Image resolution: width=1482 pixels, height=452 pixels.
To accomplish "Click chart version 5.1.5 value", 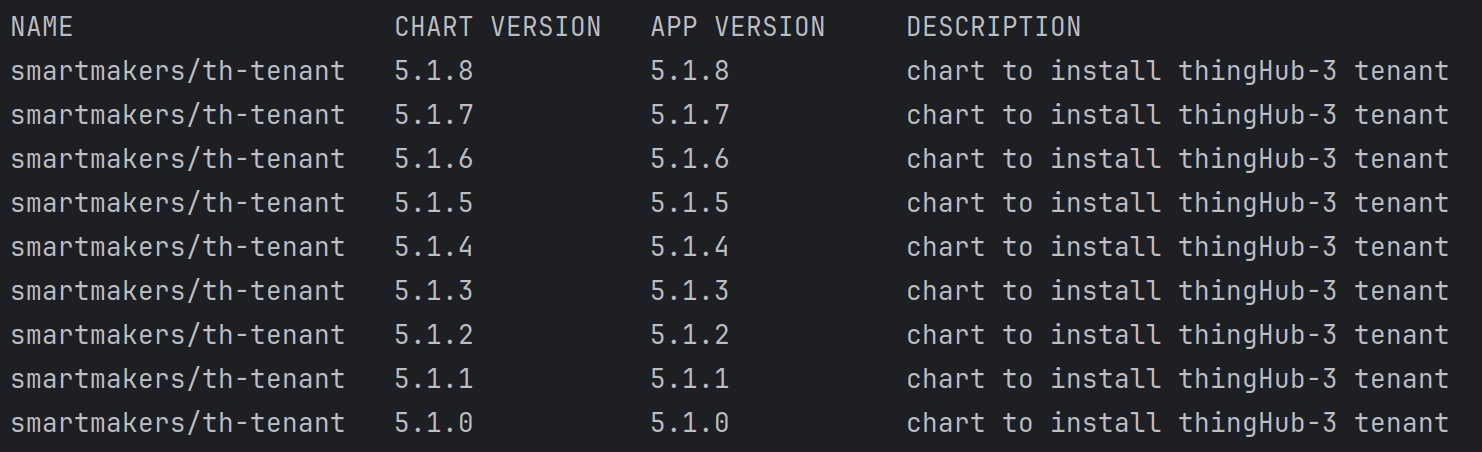I will [434, 203].
